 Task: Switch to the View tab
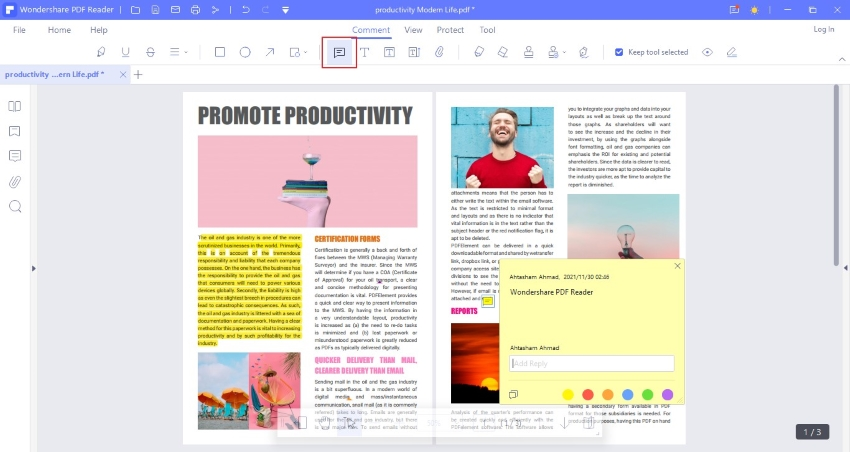click(413, 30)
